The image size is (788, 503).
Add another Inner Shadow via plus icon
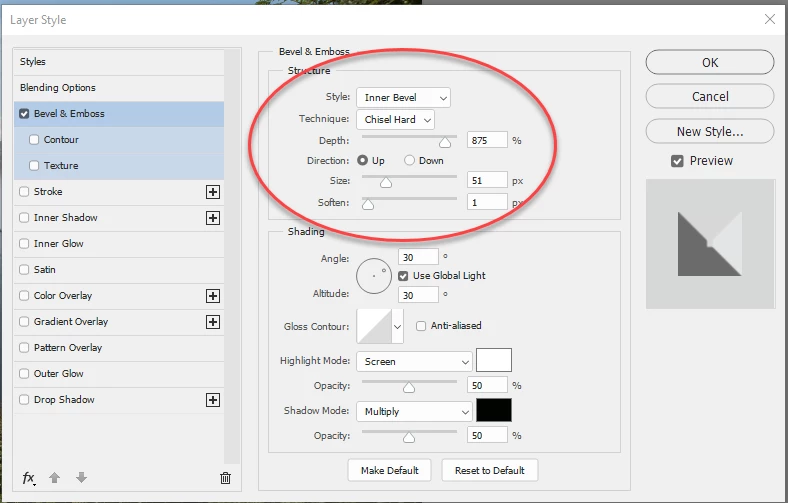point(213,218)
